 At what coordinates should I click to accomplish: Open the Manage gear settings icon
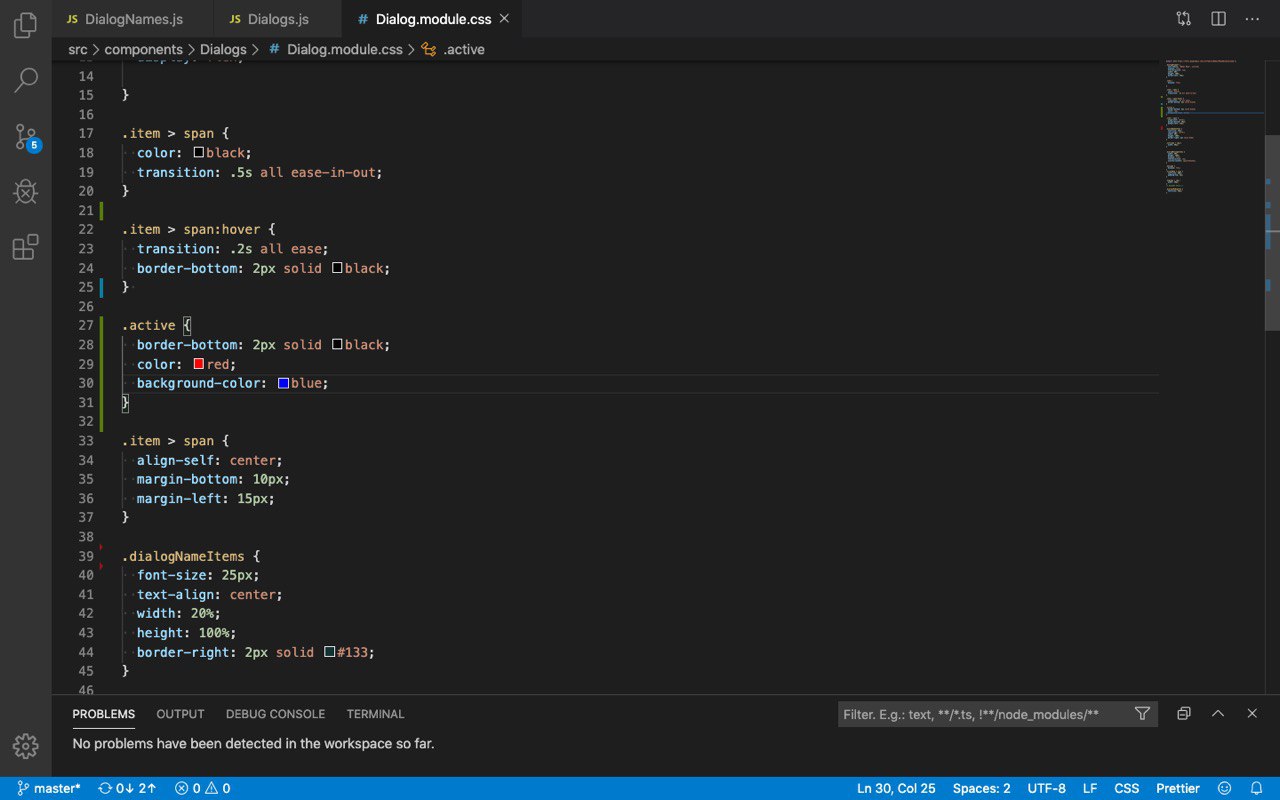tap(26, 746)
